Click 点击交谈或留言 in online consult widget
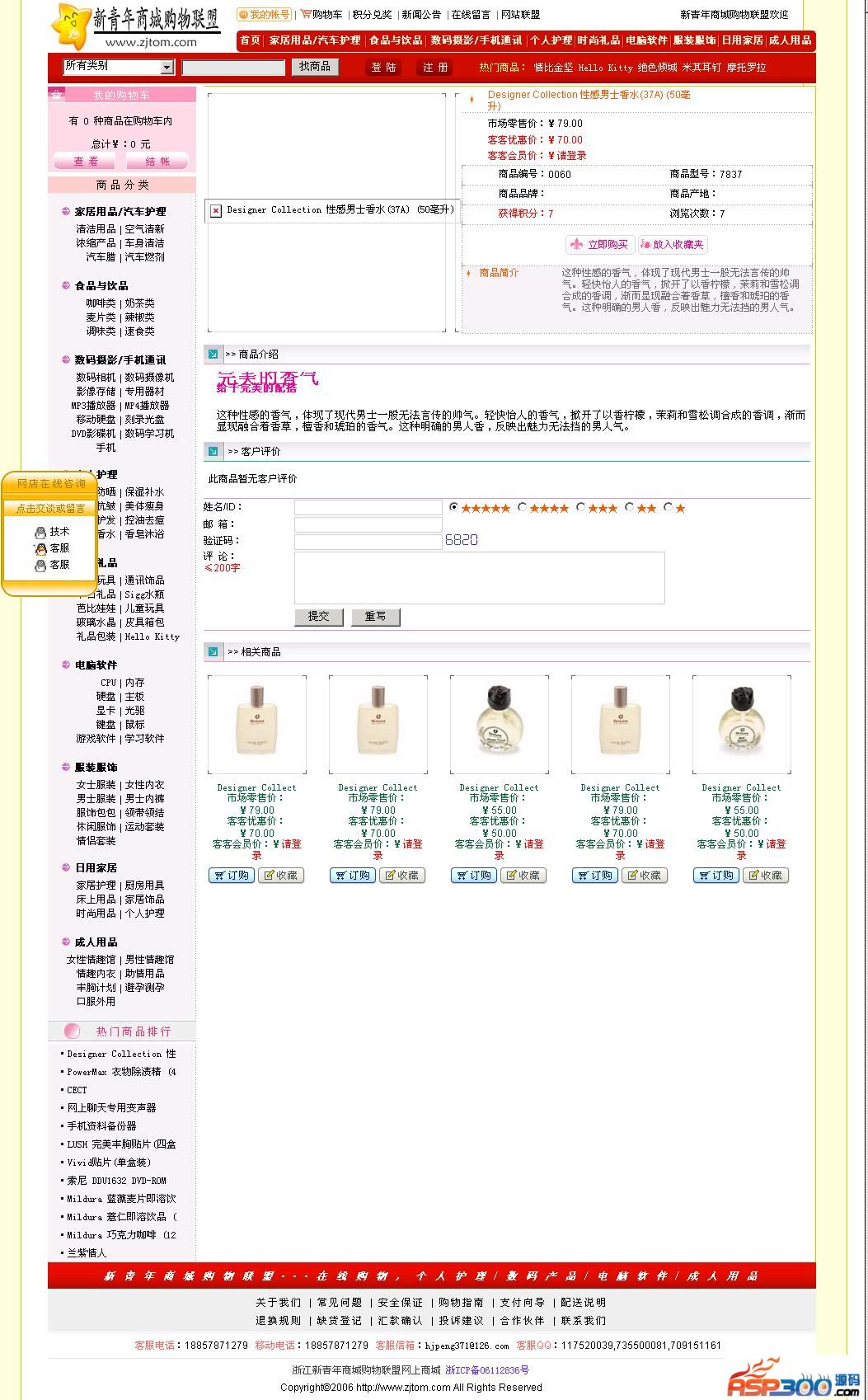Viewport: 868px width, 1400px height. point(51,509)
